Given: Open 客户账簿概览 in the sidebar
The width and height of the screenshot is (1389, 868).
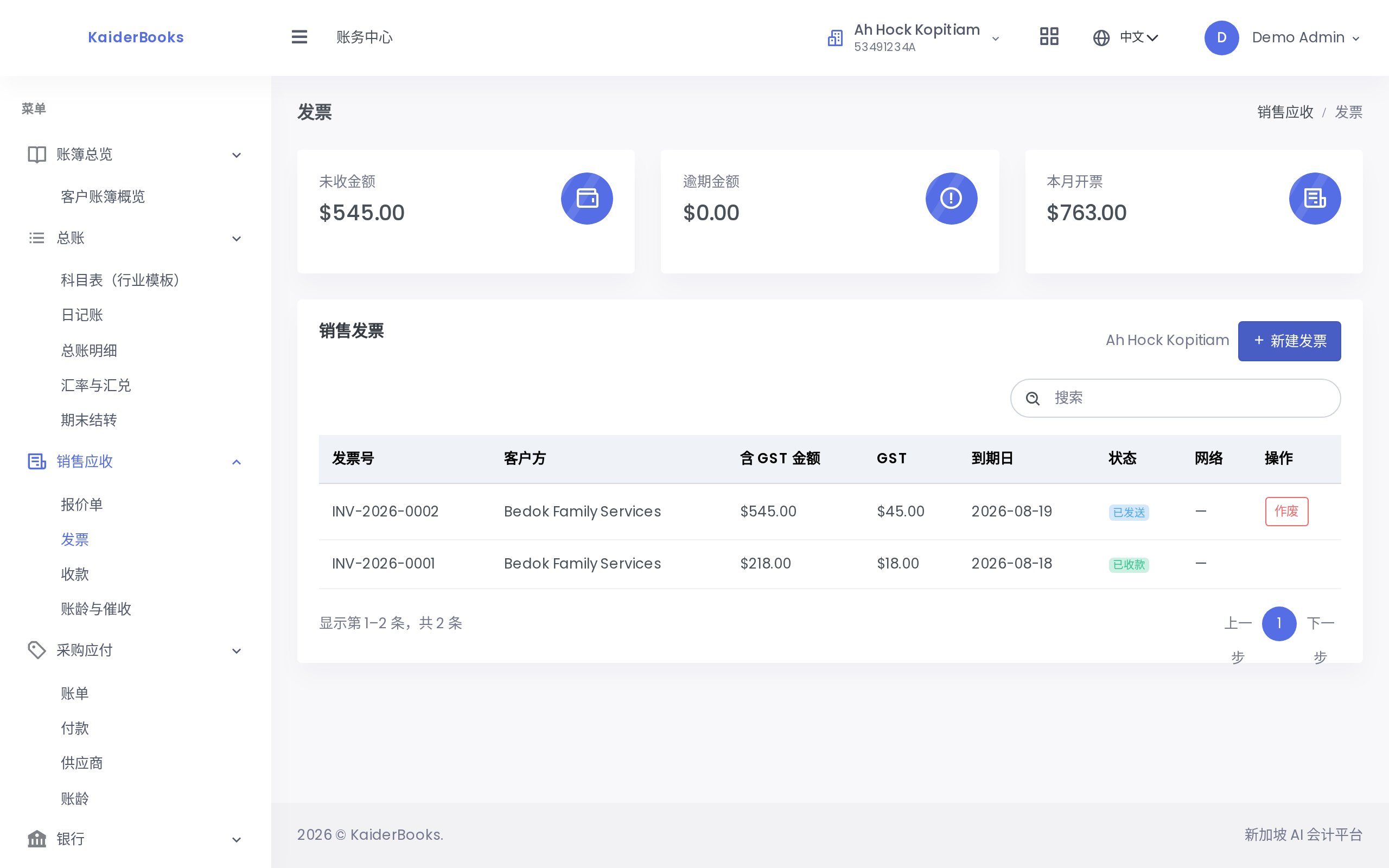Looking at the screenshot, I should [103, 196].
